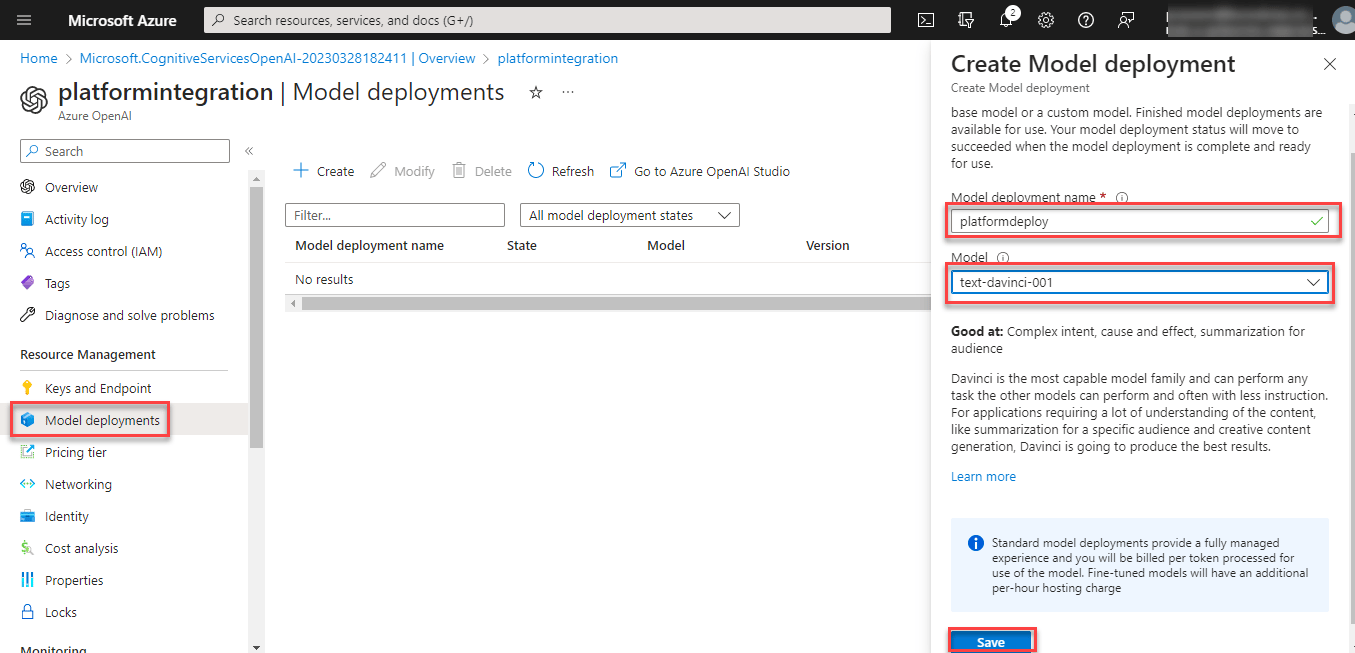Click the No results table row
This screenshot has height=653, width=1355.
(608, 280)
